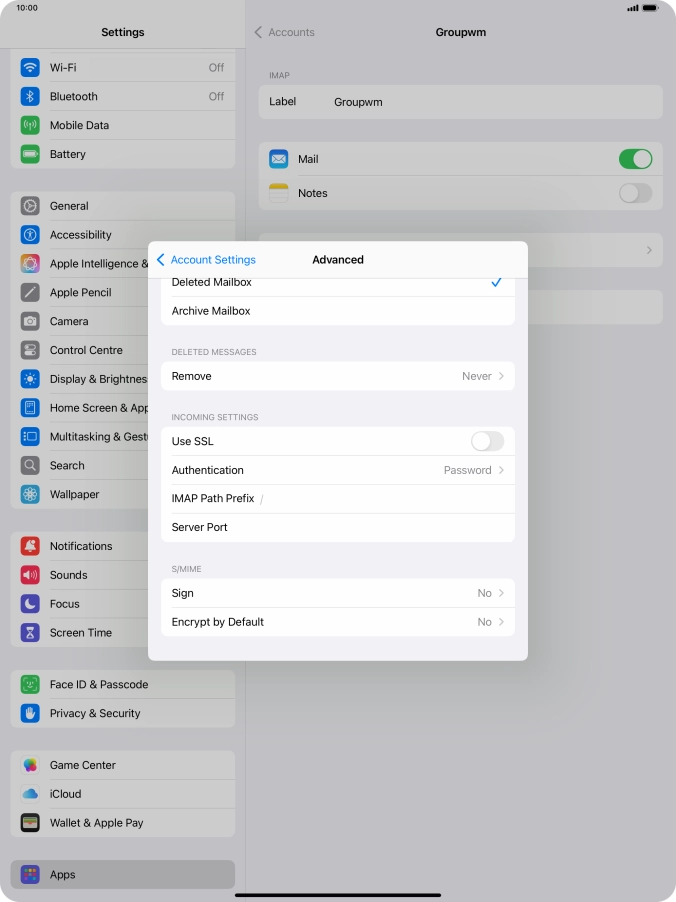Turn off the Mail toggle
The height and width of the screenshot is (902, 676).
pos(635,159)
